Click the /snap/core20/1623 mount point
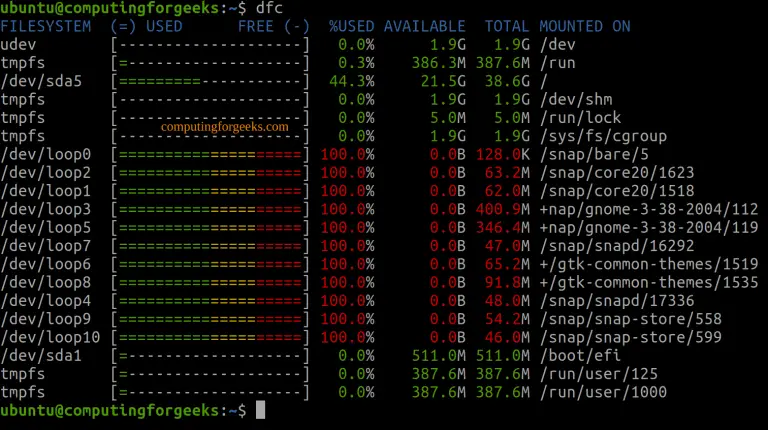Image resolution: width=768 pixels, height=430 pixels. coord(617,173)
